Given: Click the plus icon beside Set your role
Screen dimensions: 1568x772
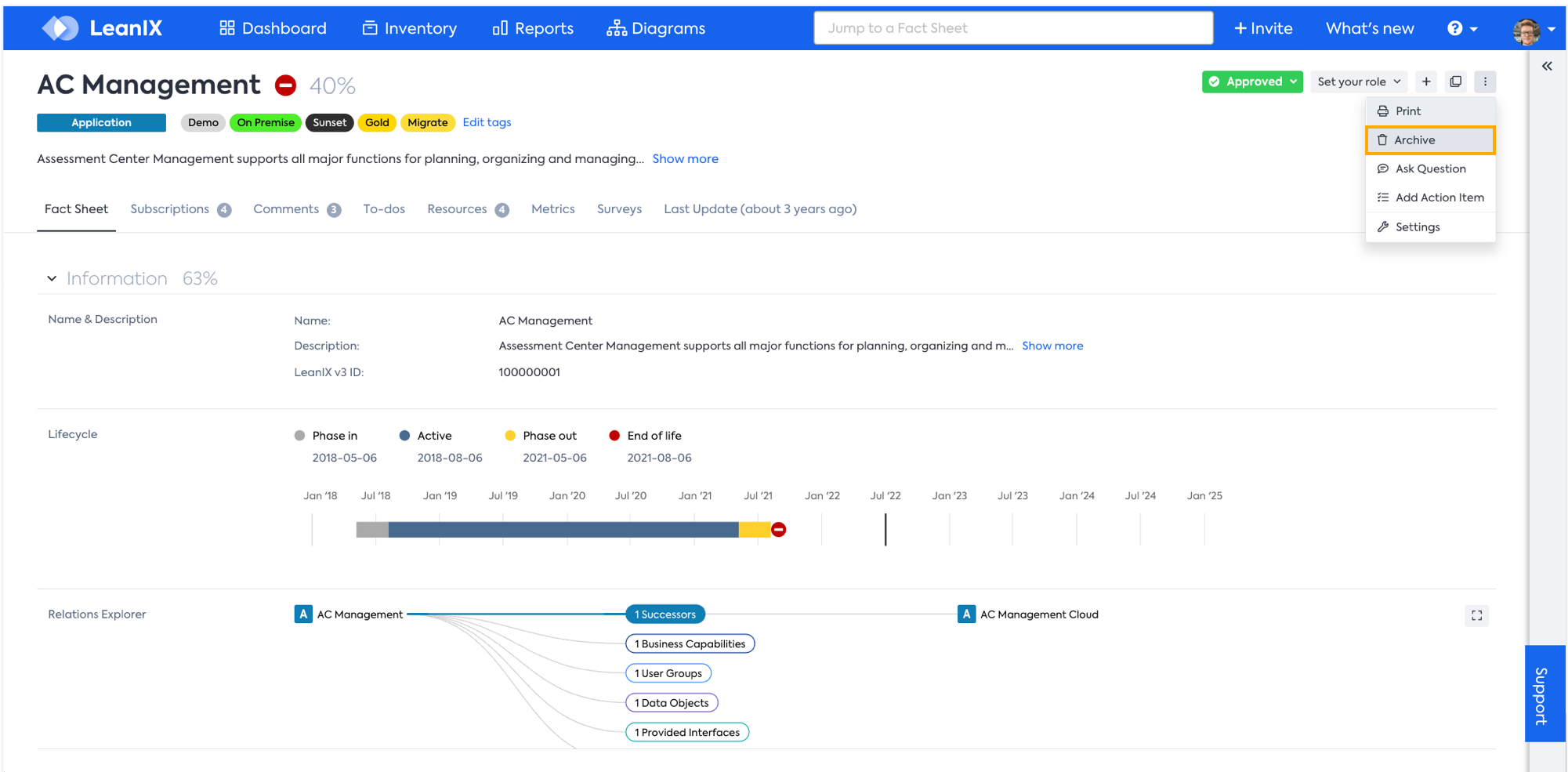Looking at the screenshot, I should (x=1426, y=82).
